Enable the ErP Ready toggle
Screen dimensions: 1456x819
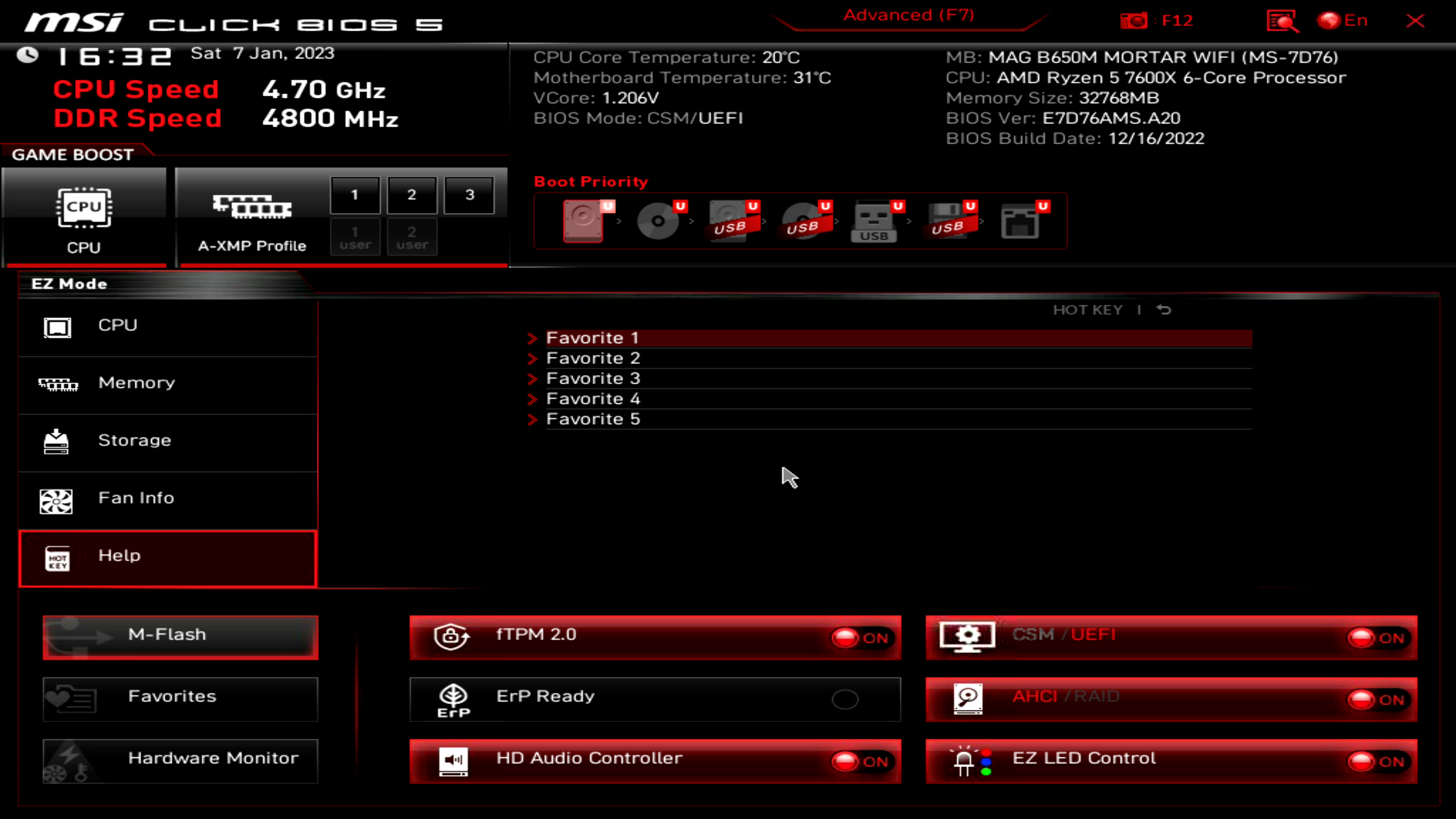pos(845,700)
